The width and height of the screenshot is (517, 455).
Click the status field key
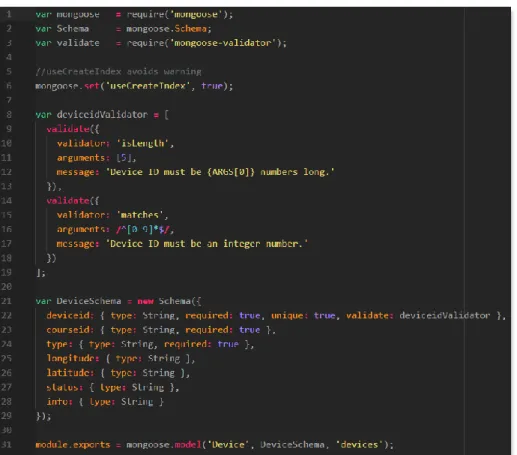pyautogui.click(x=63, y=387)
